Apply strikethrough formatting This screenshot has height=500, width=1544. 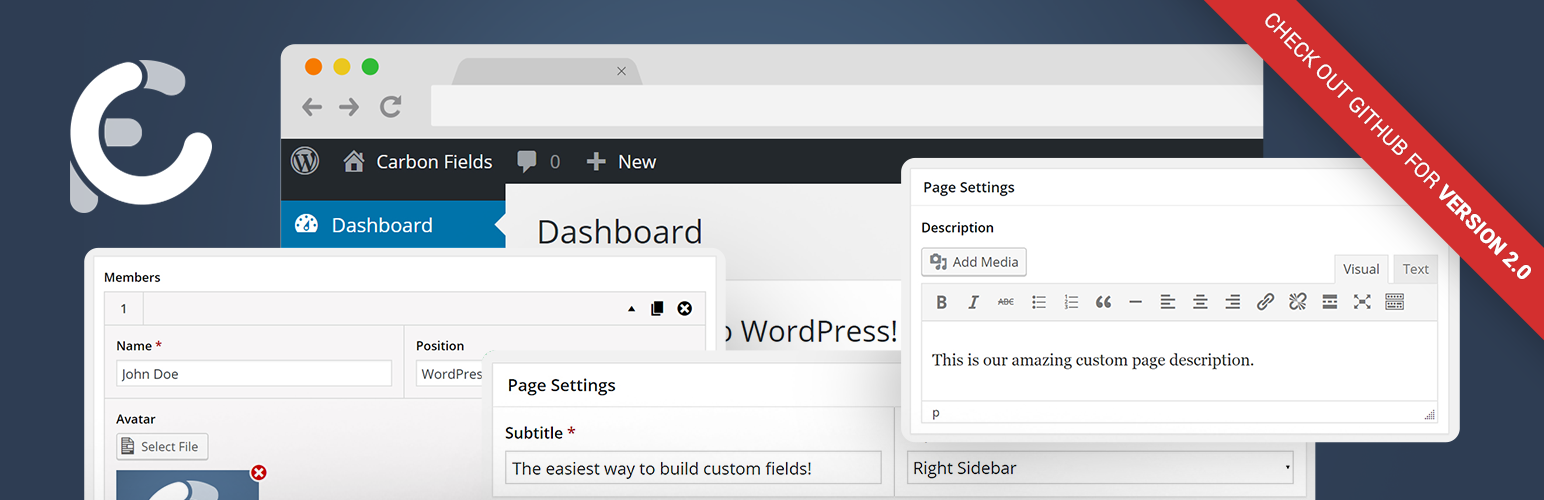[x=1006, y=302]
